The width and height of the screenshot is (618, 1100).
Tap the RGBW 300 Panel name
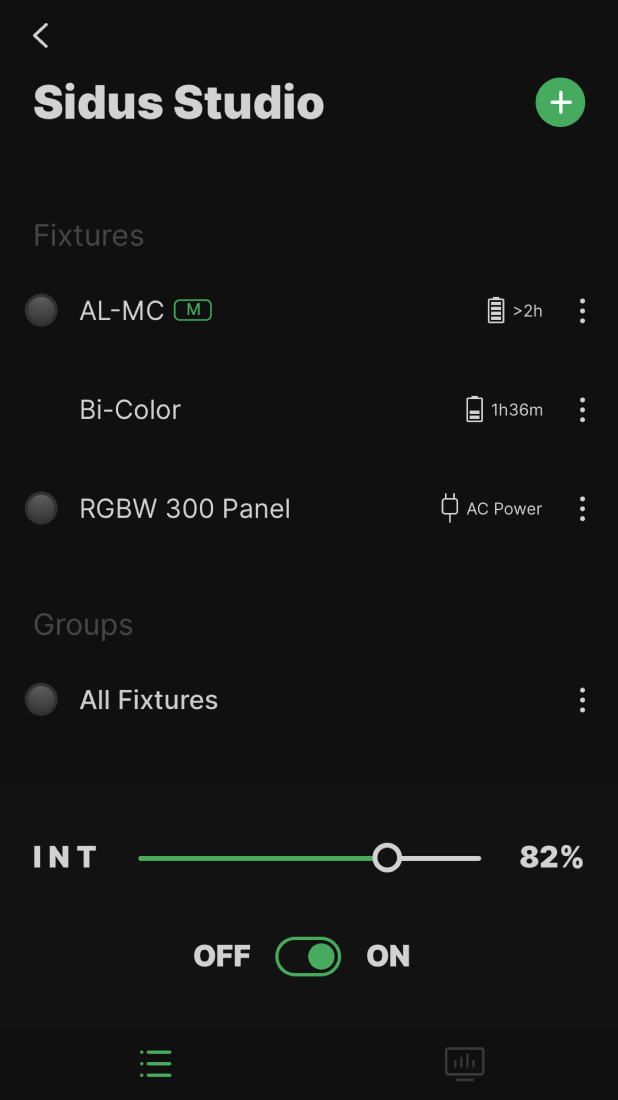[185, 508]
